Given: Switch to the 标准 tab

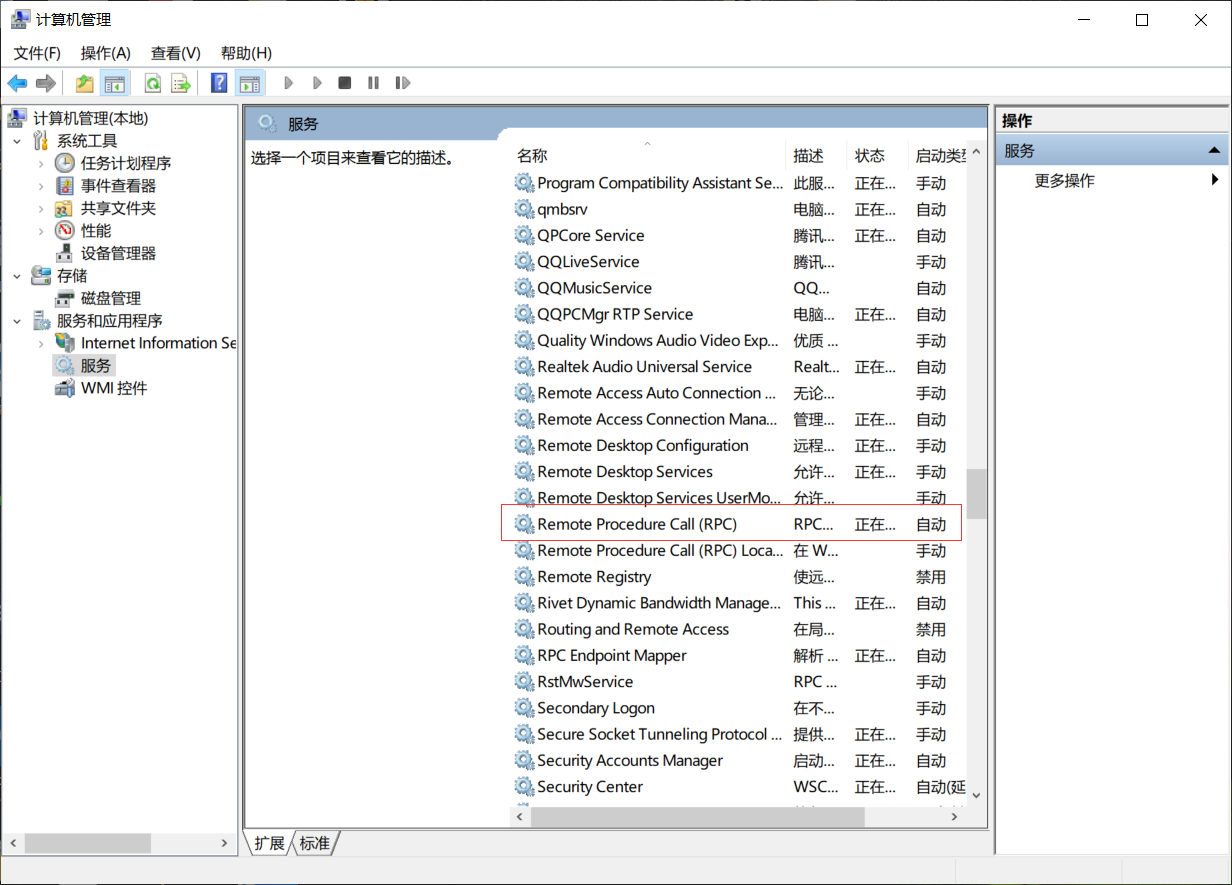Looking at the screenshot, I should 314,843.
